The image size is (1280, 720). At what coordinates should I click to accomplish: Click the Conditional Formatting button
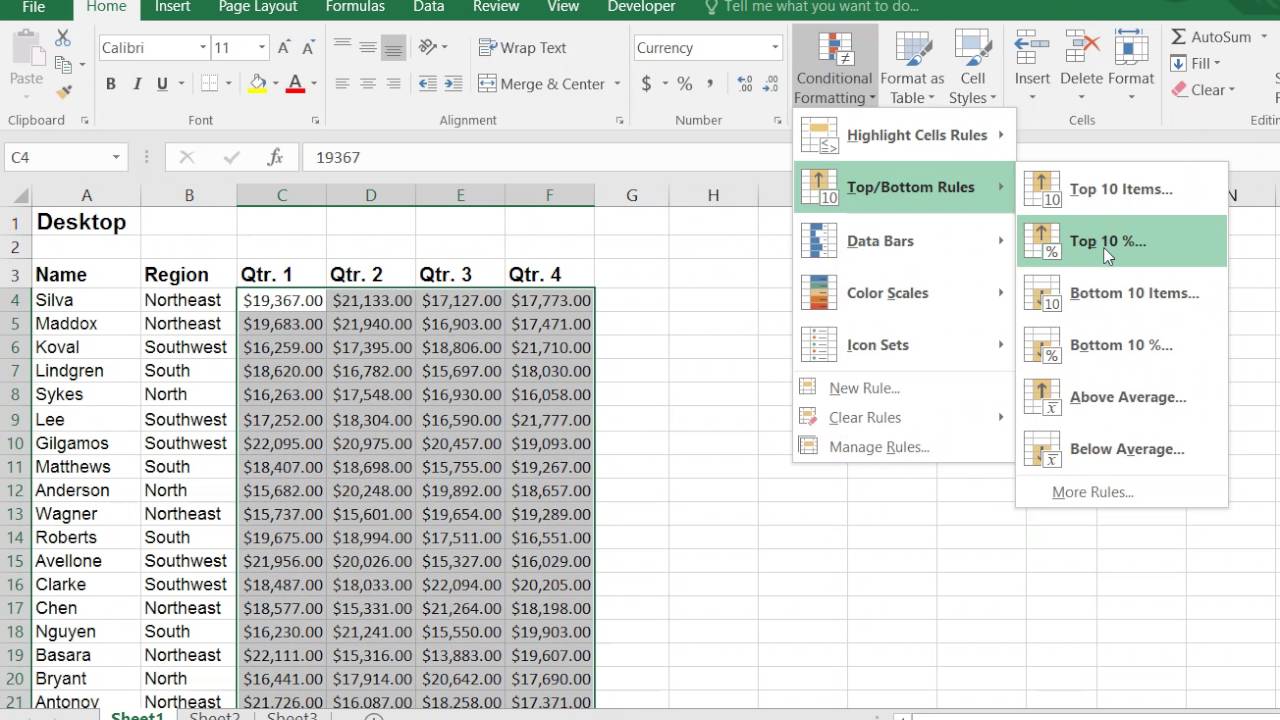point(835,67)
